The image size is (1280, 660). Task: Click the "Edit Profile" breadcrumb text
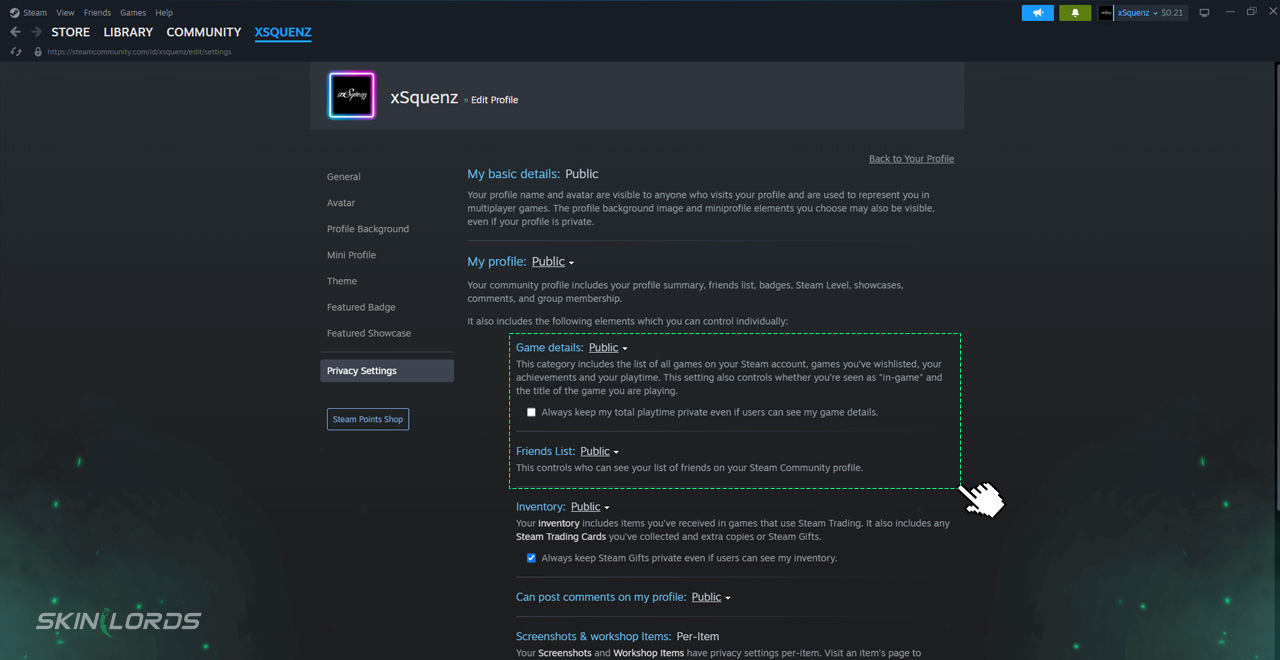pos(495,100)
